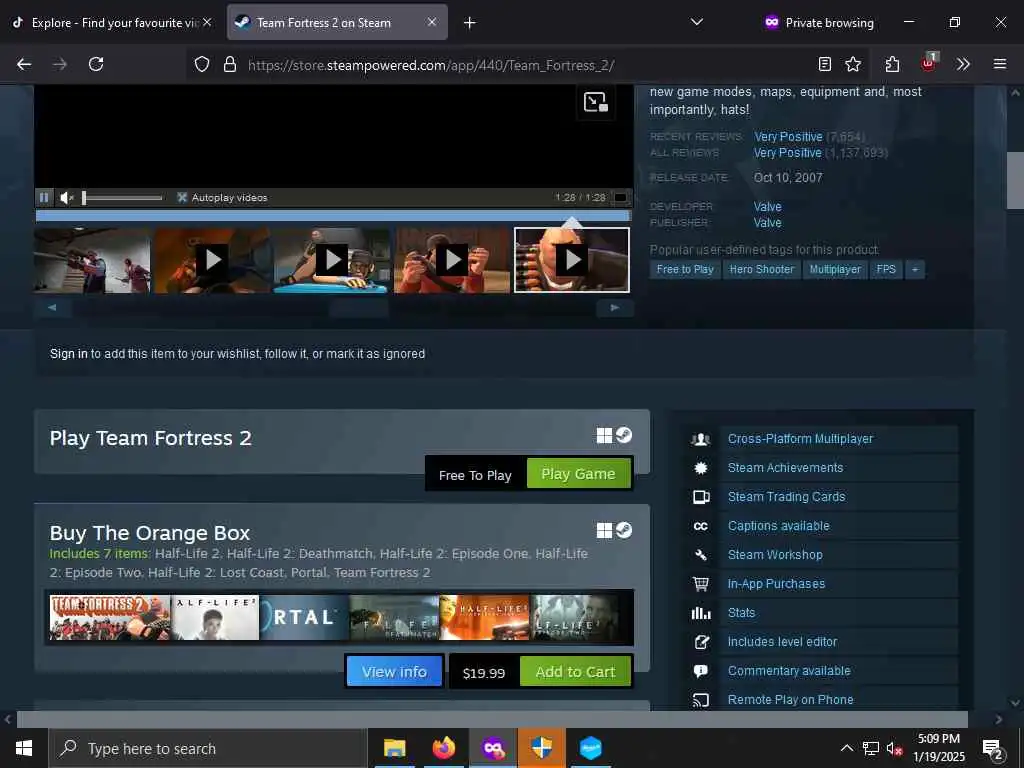Click the Stats bar chart icon
1024x768 pixels.
(x=701, y=613)
